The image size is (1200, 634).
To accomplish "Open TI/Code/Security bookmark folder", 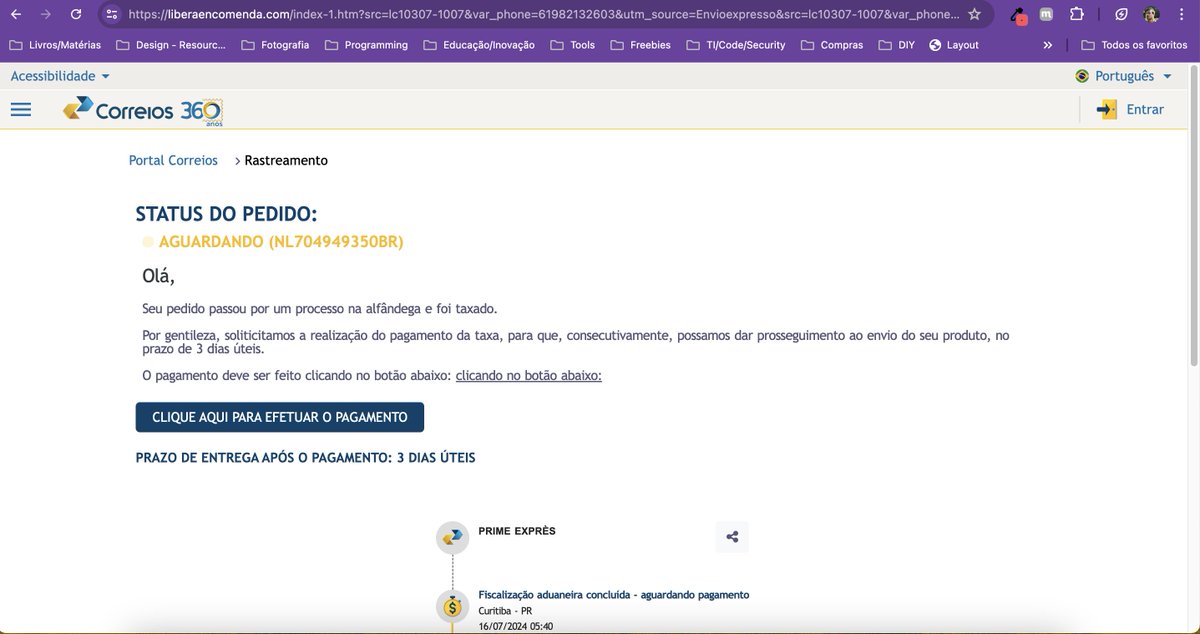I will (x=735, y=45).
